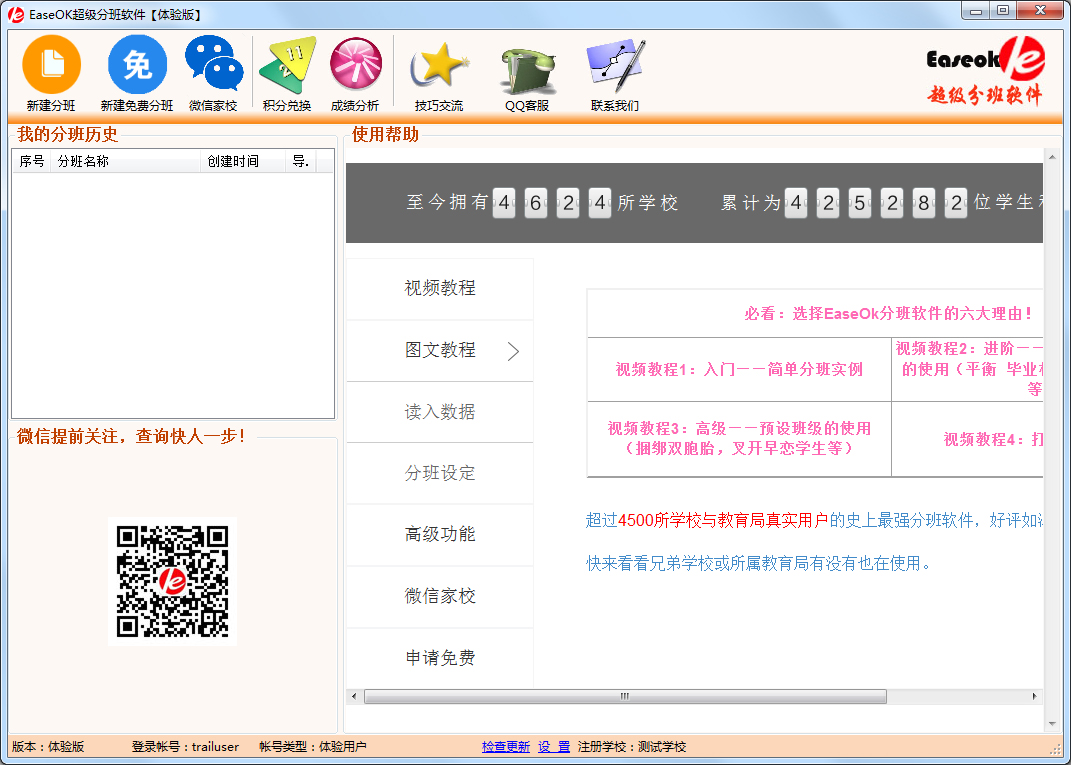This screenshot has width=1071, height=765.
Task: Open link 视频教程1：入门——简单分班实例
Action: [739, 369]
